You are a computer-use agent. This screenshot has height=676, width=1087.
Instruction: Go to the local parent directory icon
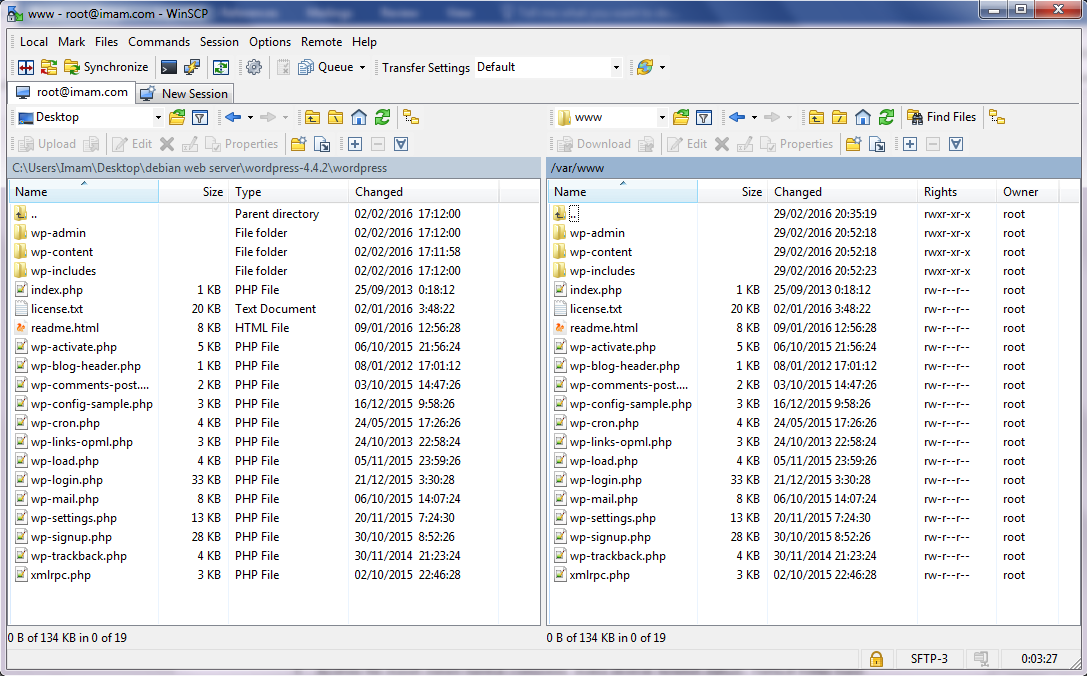(x=313, y=117)
